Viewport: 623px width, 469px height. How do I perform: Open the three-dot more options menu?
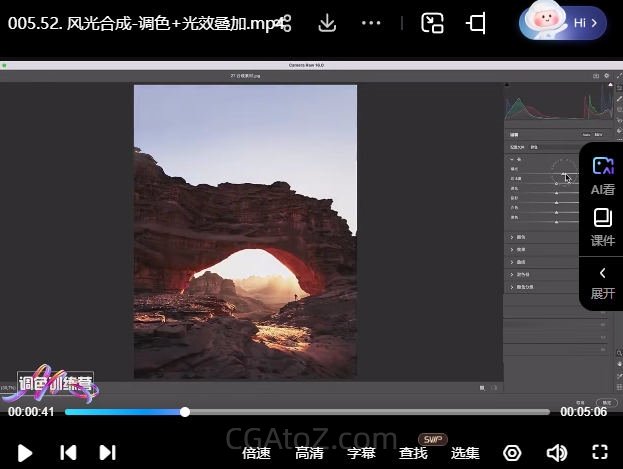371,22
